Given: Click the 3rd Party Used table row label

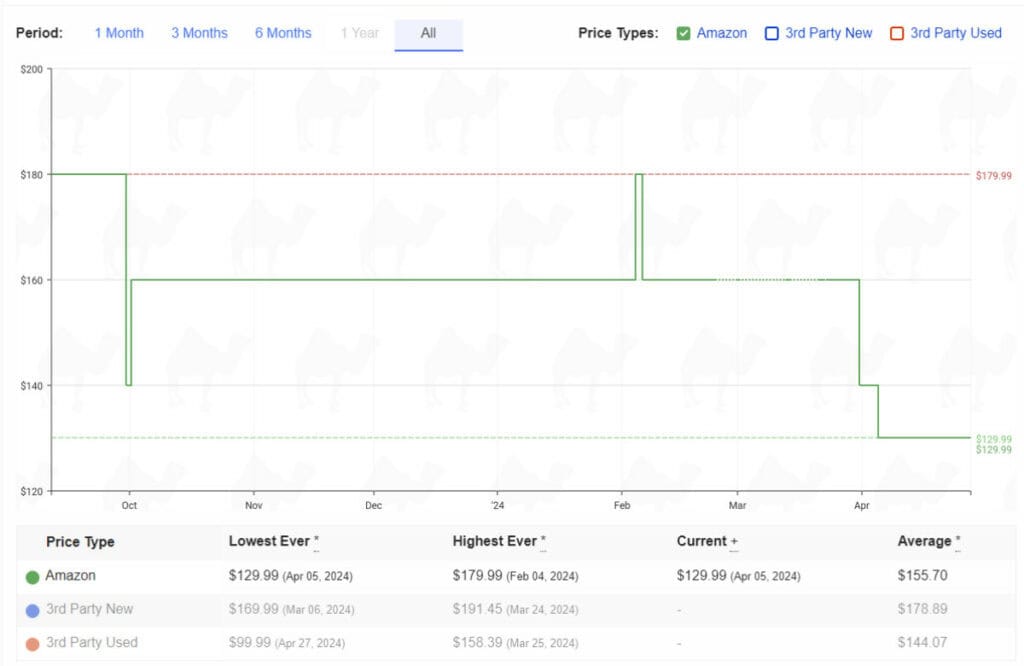Looking at the screenshot, I should pyautogui.click(x=91, y=642).
